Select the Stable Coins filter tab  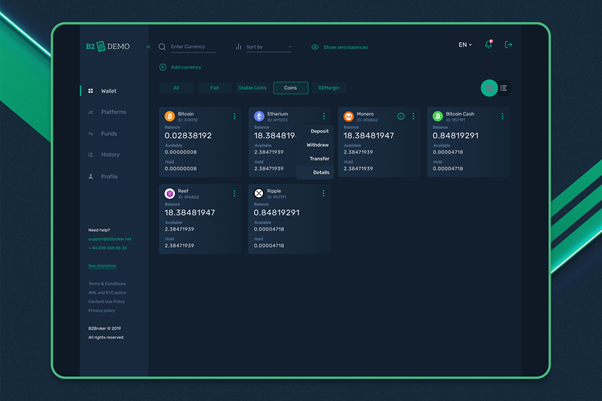(252, 88)
